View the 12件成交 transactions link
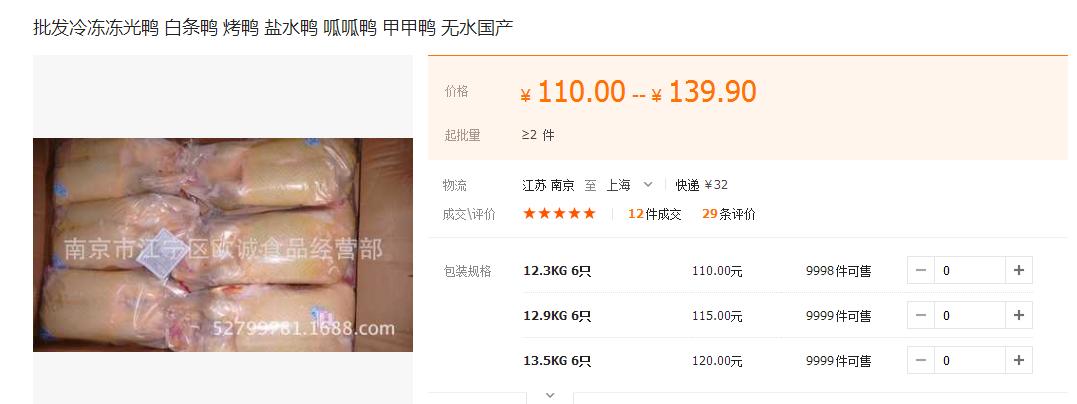 (x=655, y=214)
